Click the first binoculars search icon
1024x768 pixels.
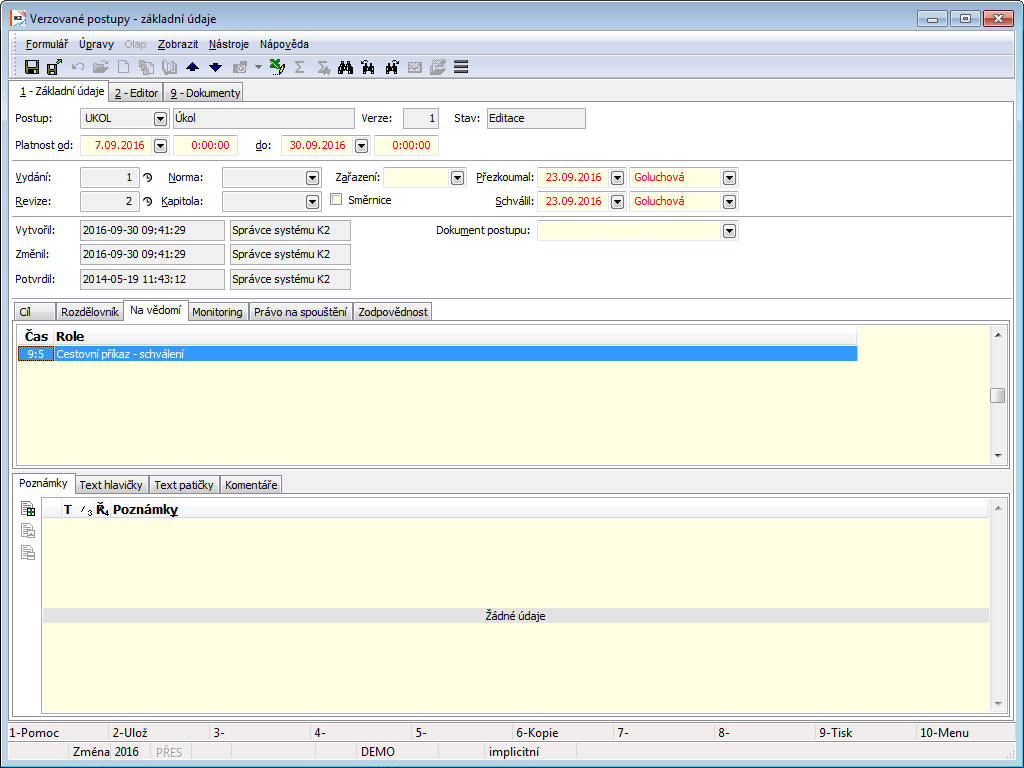pos(346,67)
